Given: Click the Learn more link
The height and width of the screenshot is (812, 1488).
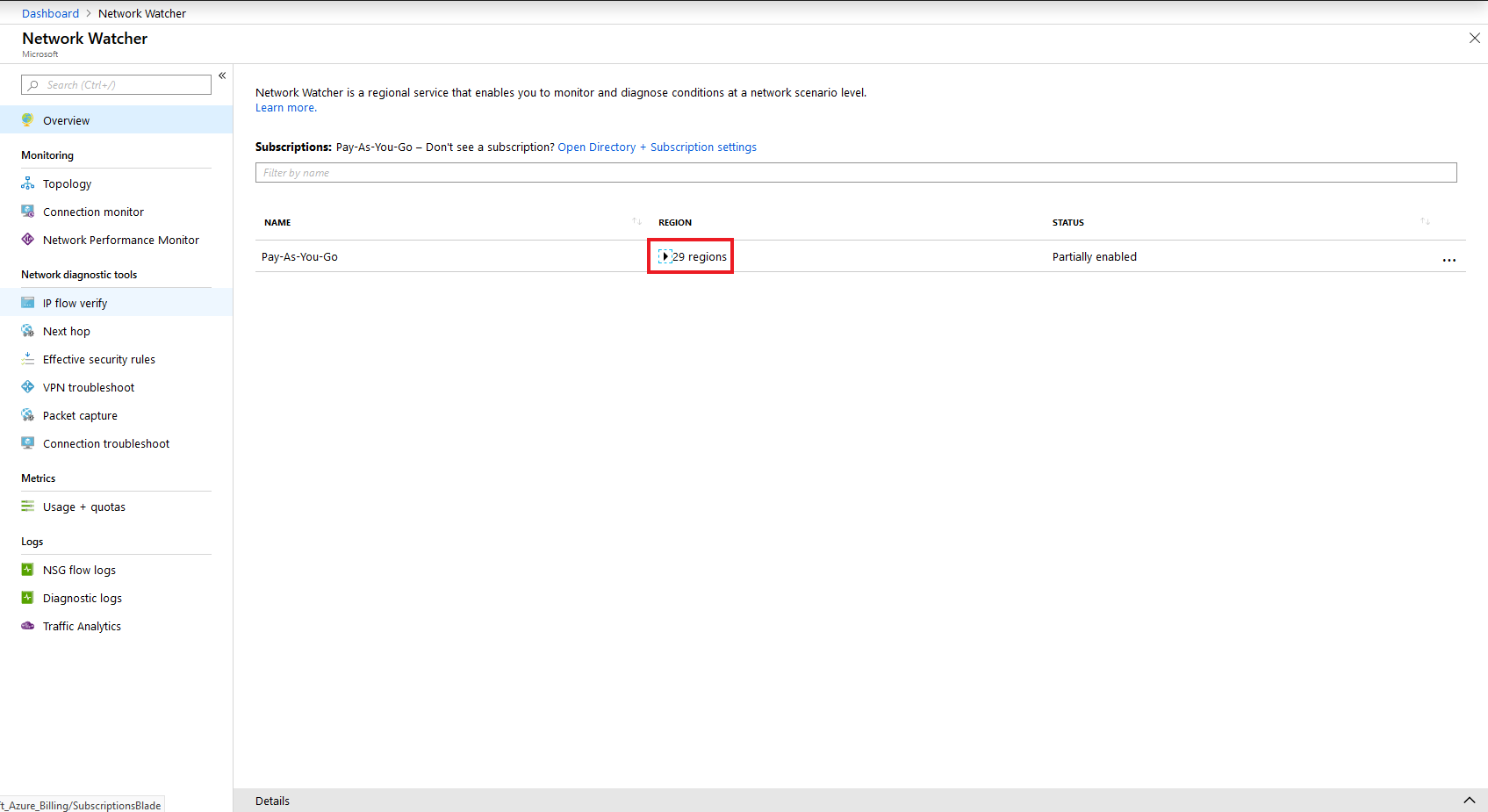Looking at the screenshot, I should (286, 108).
